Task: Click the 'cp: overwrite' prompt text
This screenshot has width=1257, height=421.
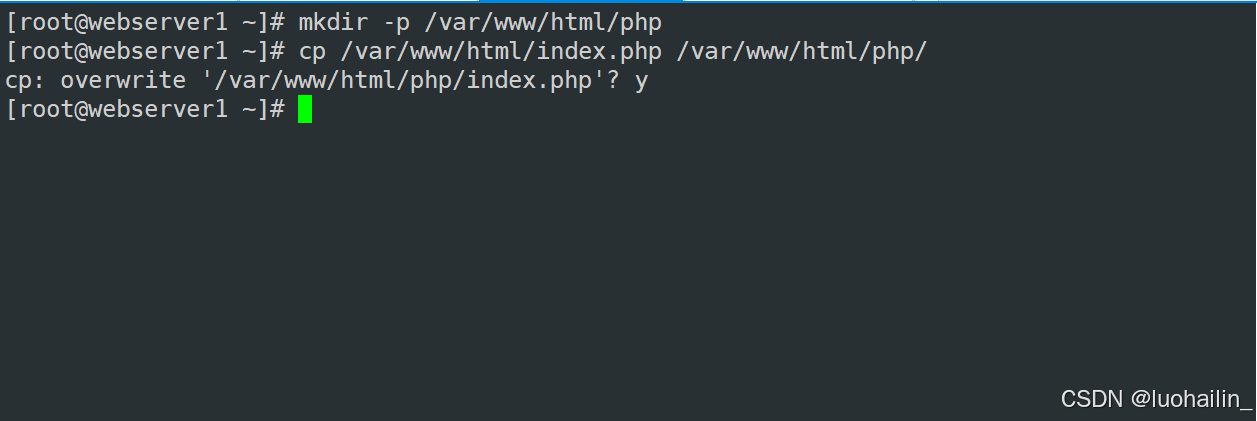Action: coord(95,80)
